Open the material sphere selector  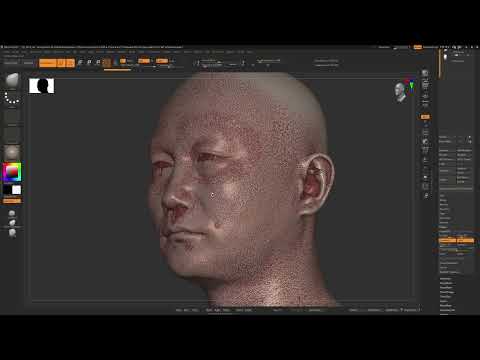pyautogui.click(x=12, y=153)
